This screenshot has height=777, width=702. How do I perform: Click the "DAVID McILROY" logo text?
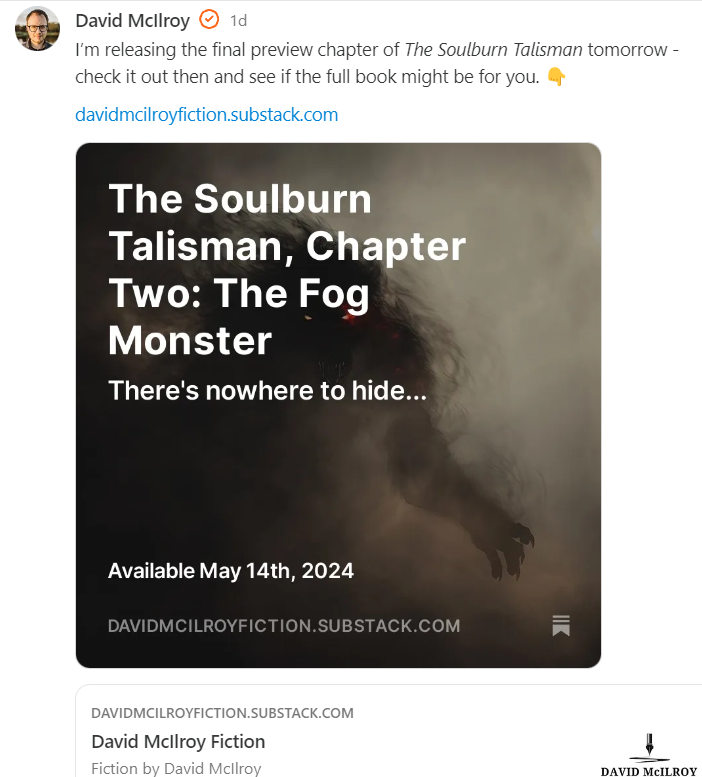pos(649,771)
